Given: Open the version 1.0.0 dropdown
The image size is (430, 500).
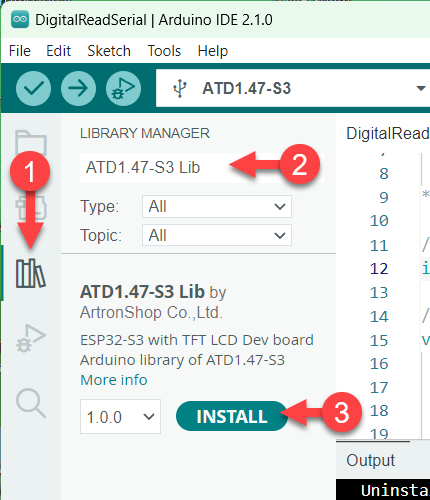Looking at the screenshot, I should [120, 417].
